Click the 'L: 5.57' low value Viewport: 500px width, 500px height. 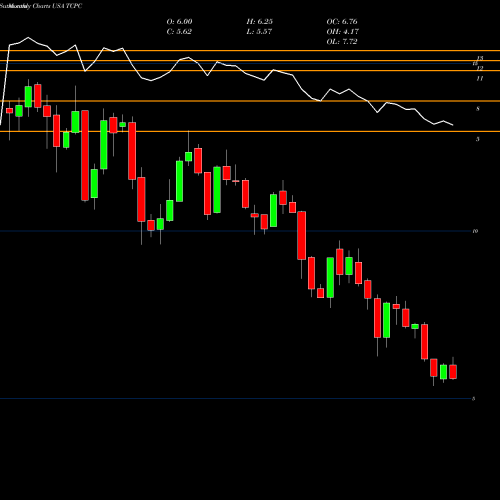pos(259,32)
